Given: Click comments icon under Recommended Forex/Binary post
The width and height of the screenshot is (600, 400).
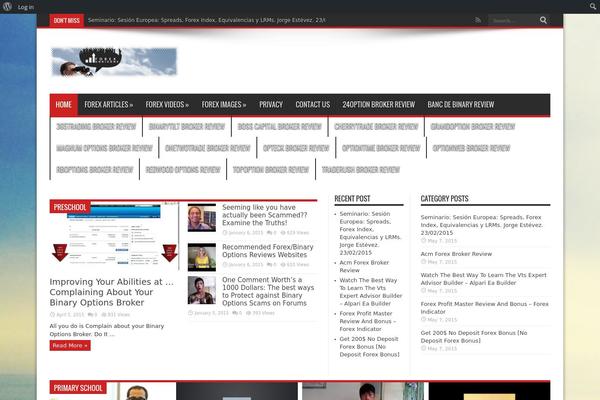Looking at the screenshot, I should pos(269,264).
